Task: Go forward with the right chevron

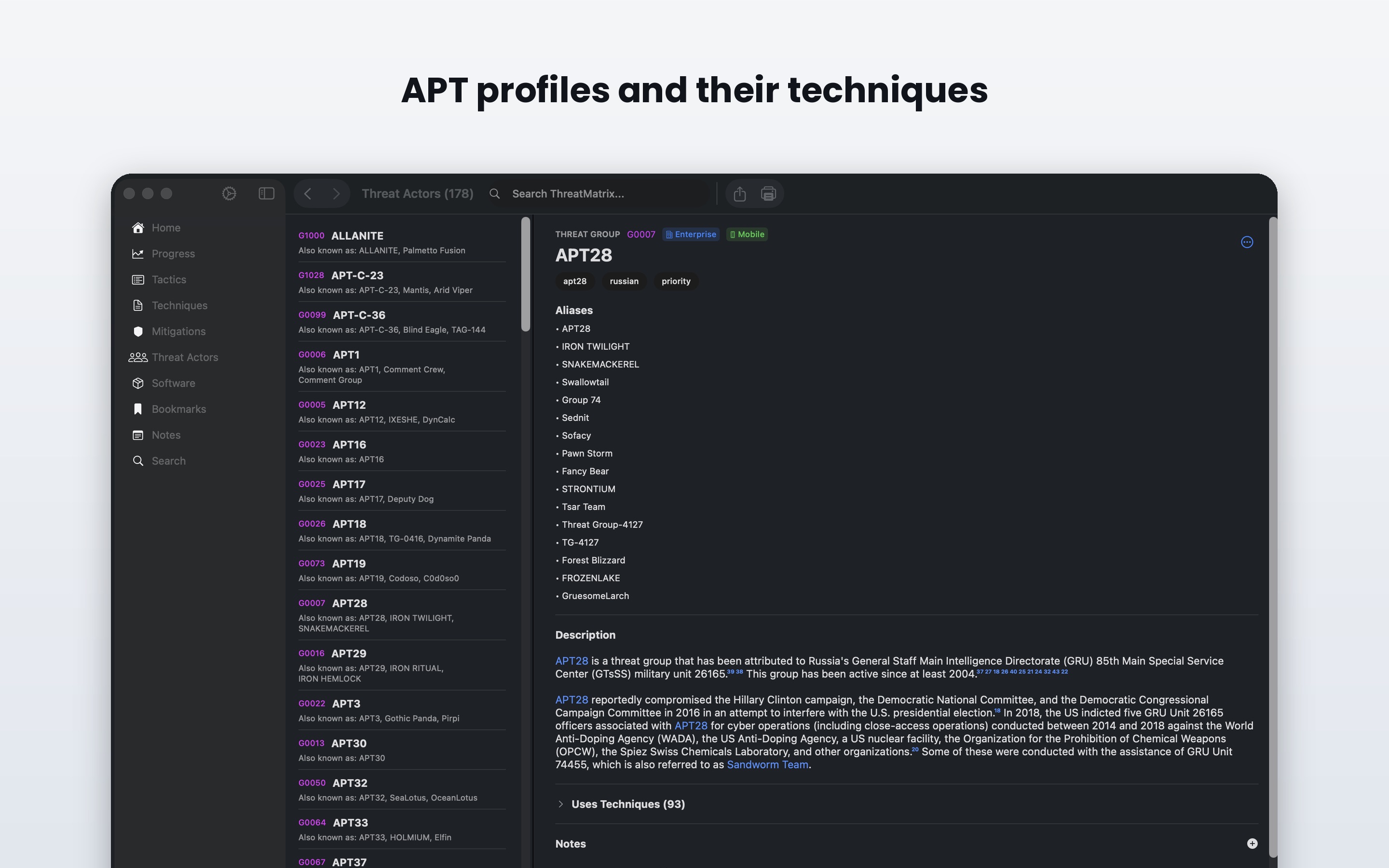Action: point(336,194)
